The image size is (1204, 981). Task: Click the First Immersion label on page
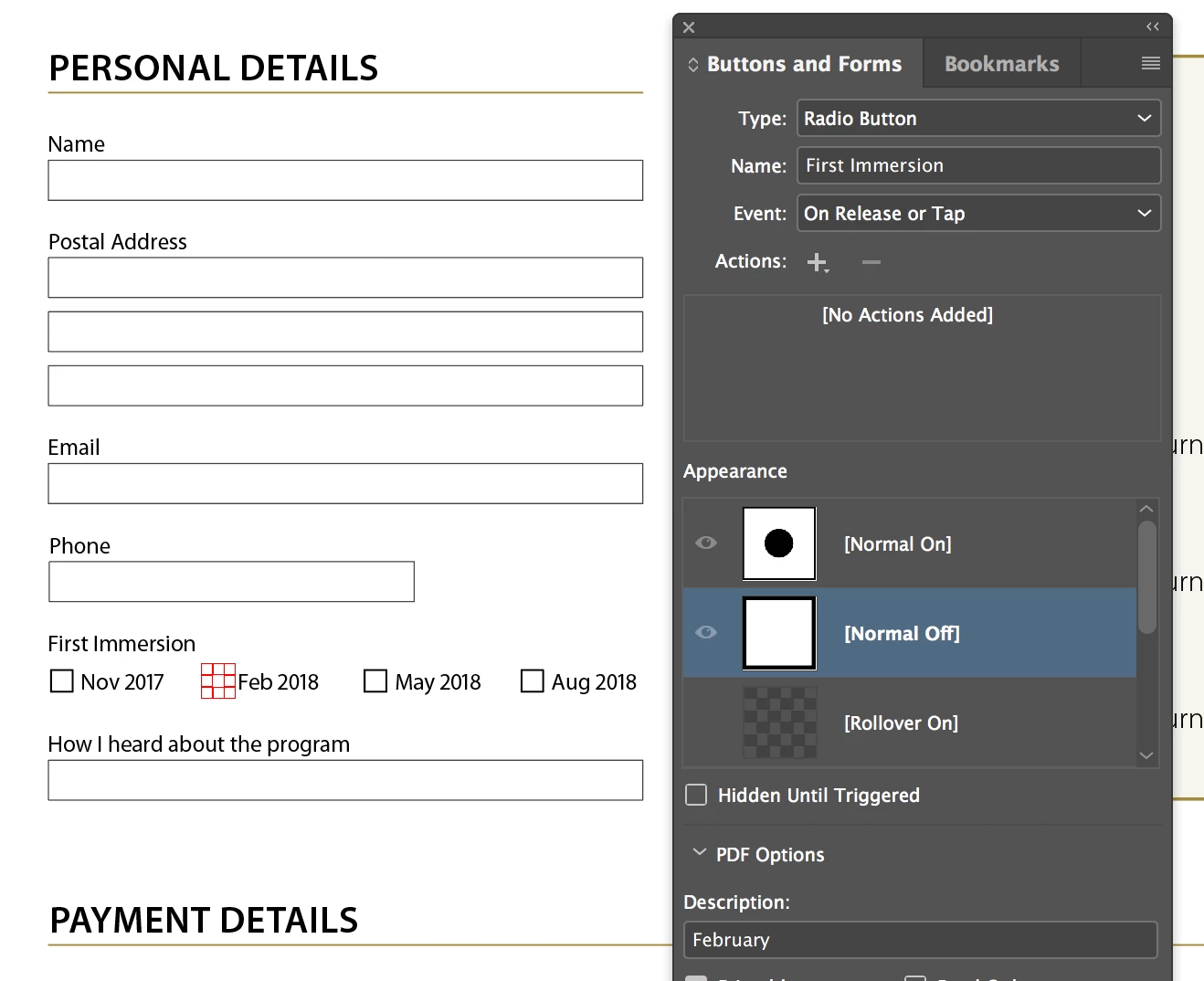(121, 644)
